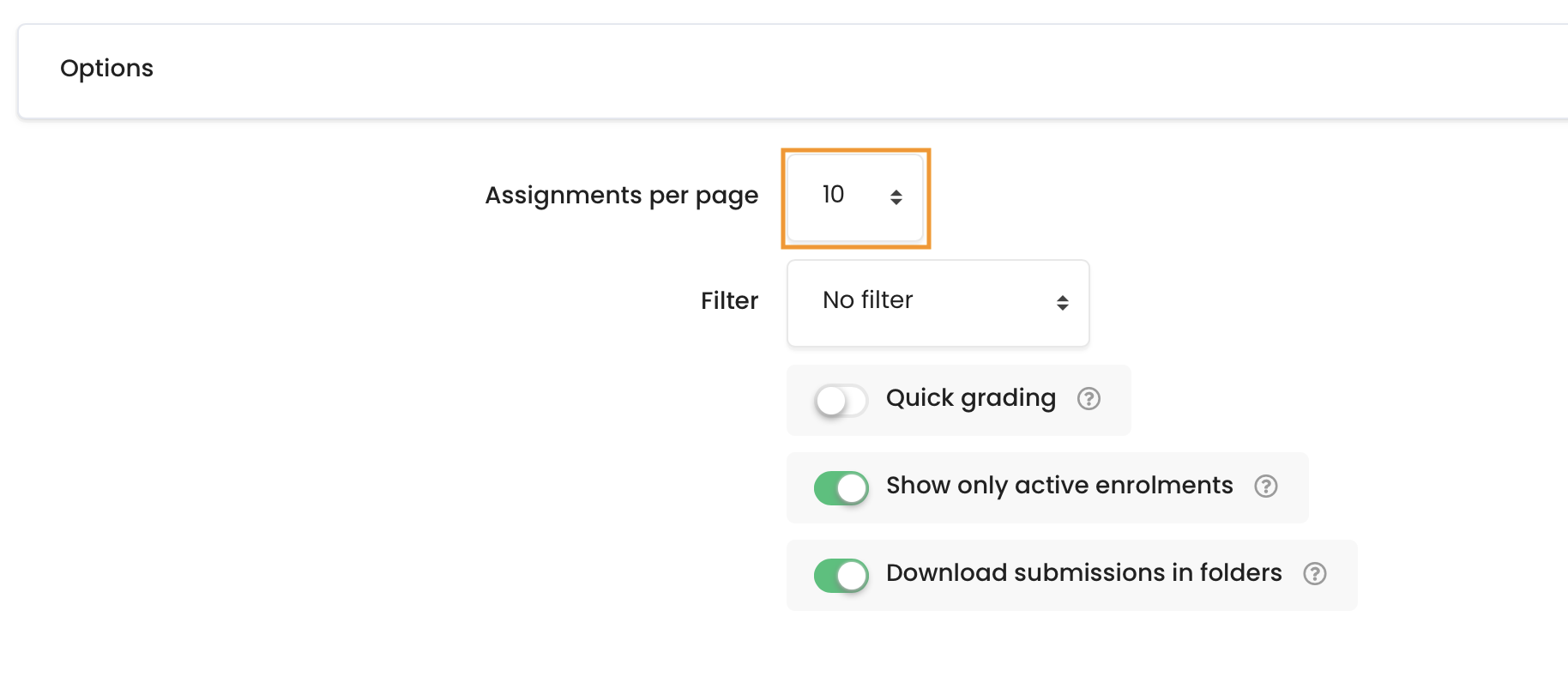The height and width of the screenshot is (683, 1568).
Task: Disable Show only active enrolments
Action: [x=841, y=487]
